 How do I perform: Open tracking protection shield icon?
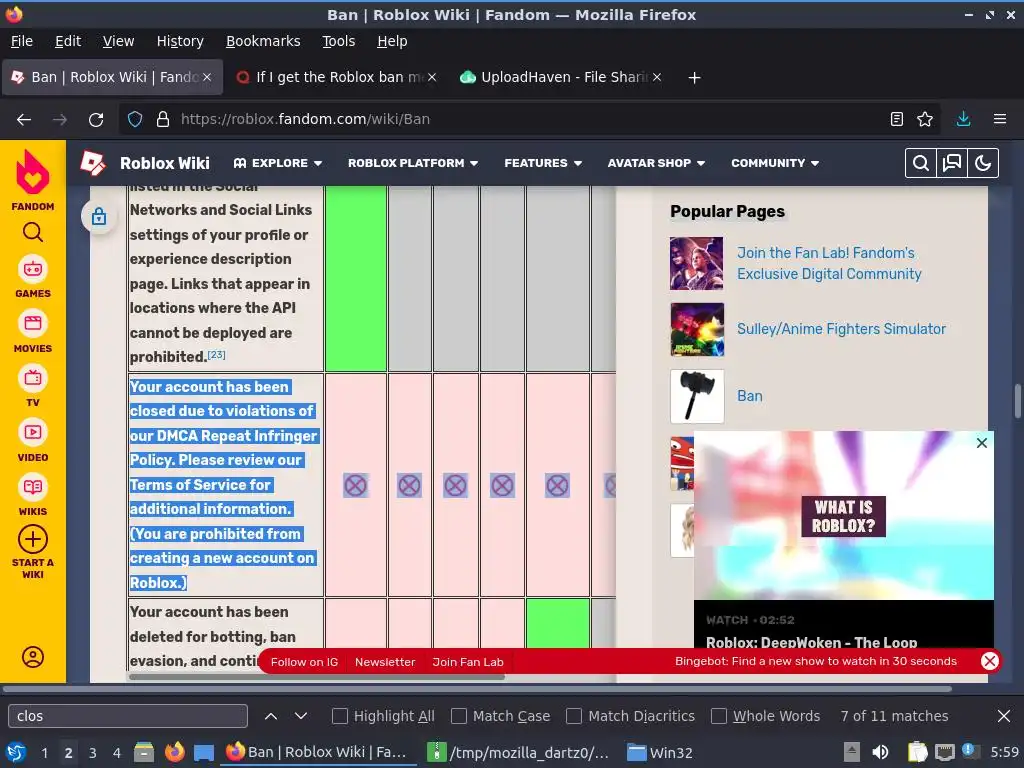pos(135,120)
